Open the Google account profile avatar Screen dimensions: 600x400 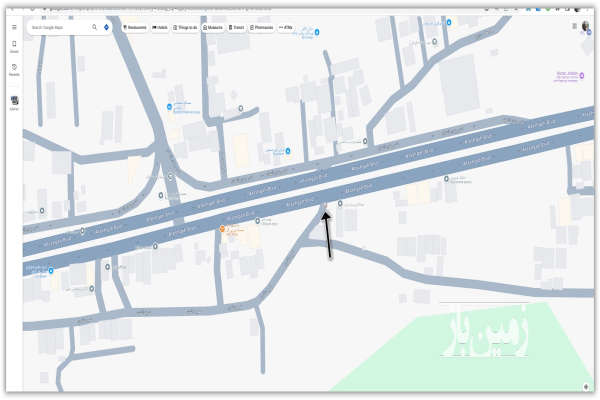point(585,26)
